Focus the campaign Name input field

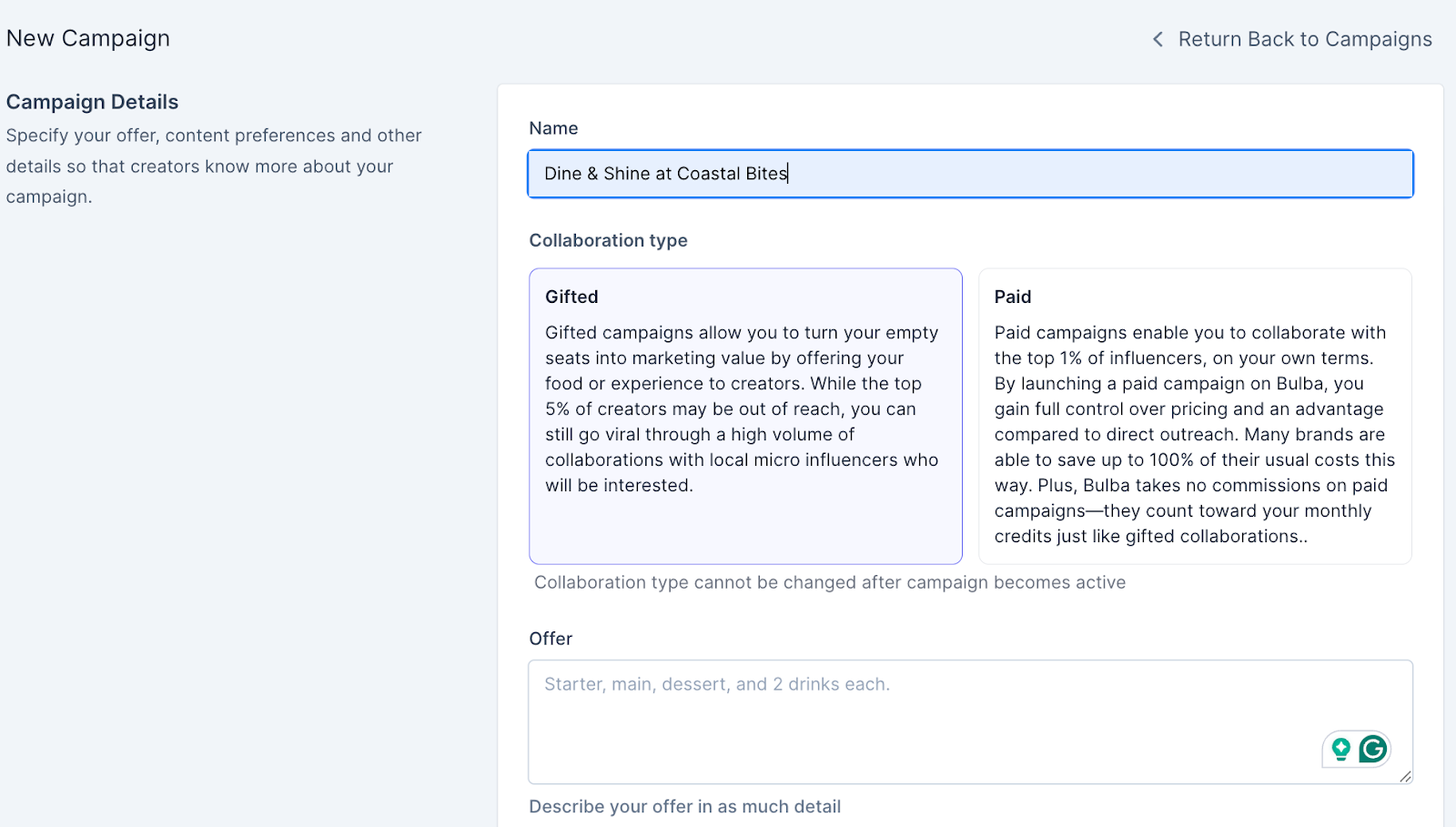970,174
